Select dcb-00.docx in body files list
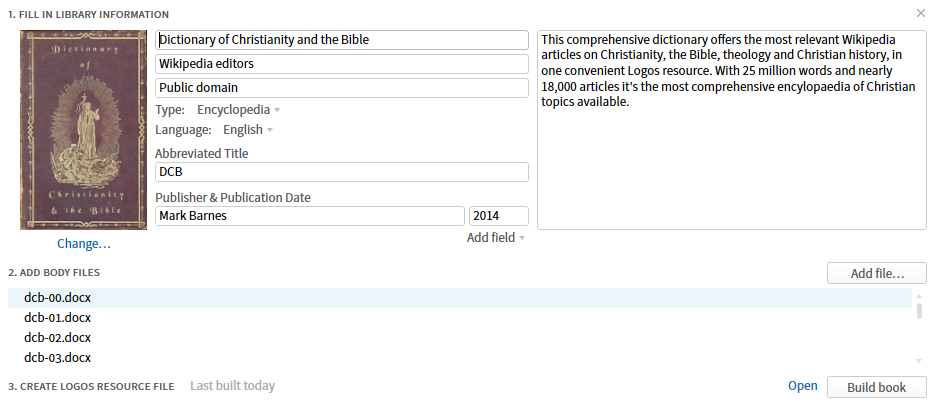Image resolution: width=942 pixels, height=403 pixels. 460,298
